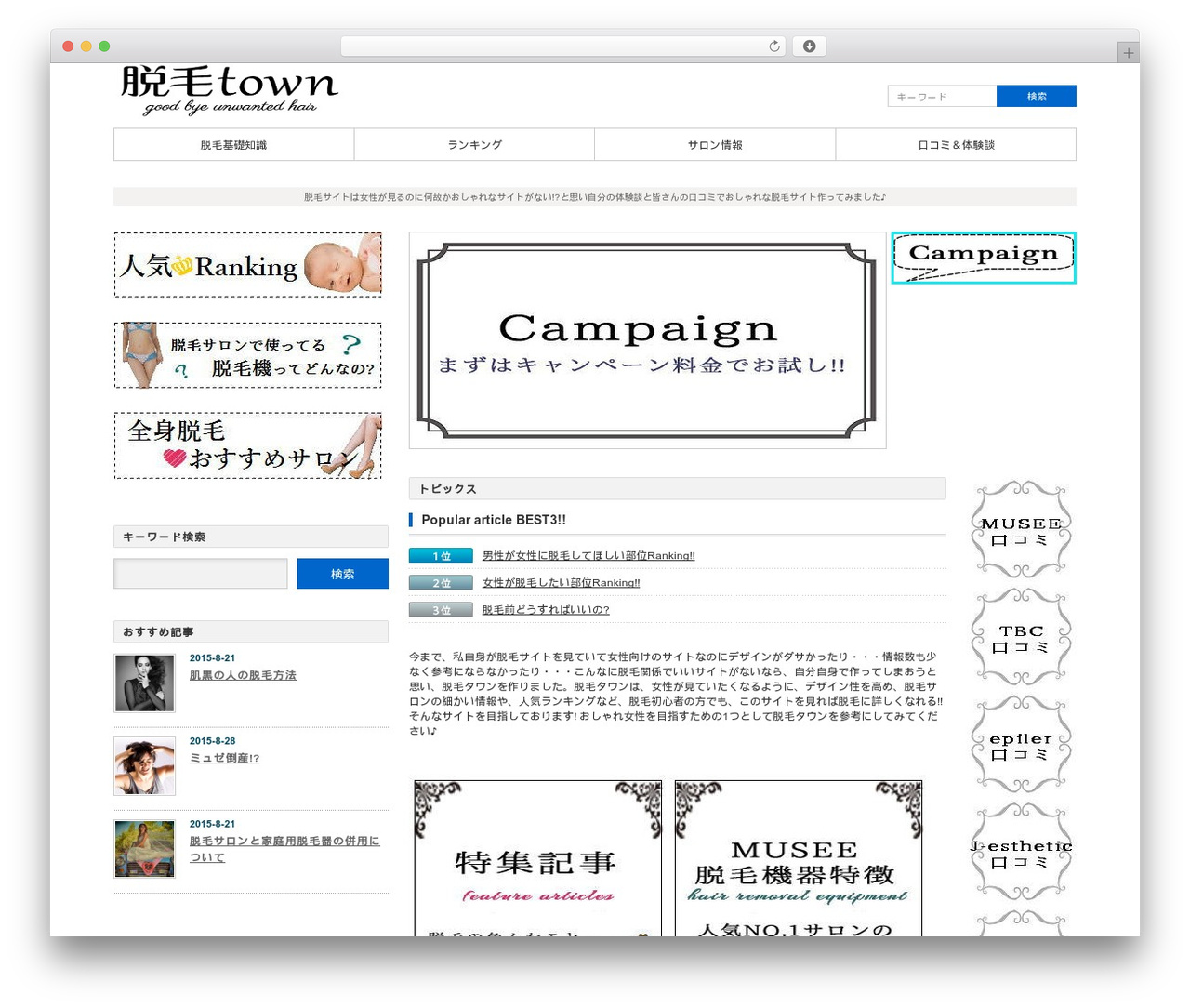The image size is (1190, 1008).
Task: Open the browser downloads icon
Action: pyautogui.click(x=809, y=46)
